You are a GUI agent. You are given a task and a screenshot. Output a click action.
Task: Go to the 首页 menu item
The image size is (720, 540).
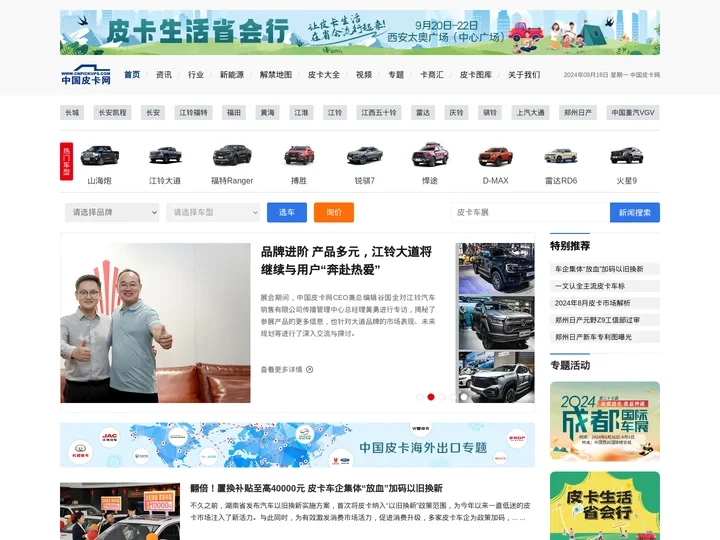click(132, 74)
